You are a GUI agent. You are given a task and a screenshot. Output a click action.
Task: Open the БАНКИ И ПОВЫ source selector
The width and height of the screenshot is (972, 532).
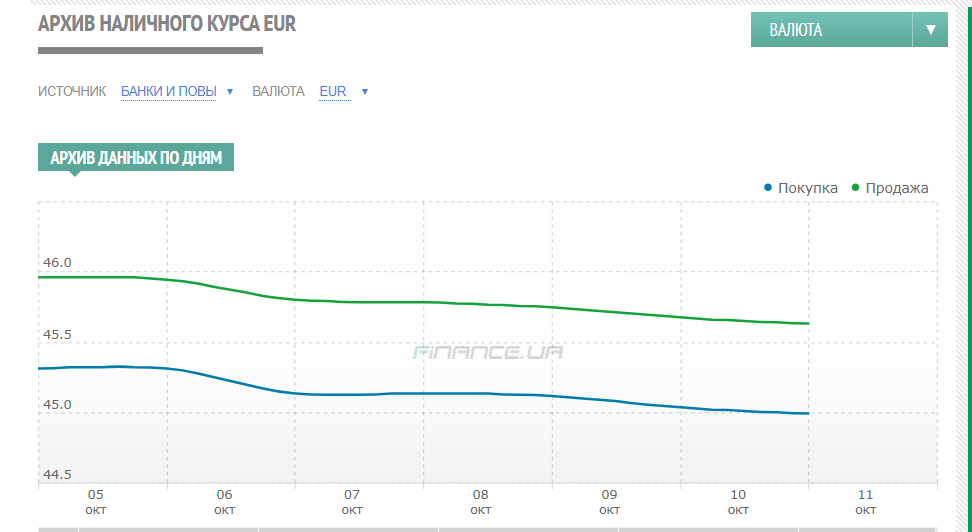pos(169,91)
